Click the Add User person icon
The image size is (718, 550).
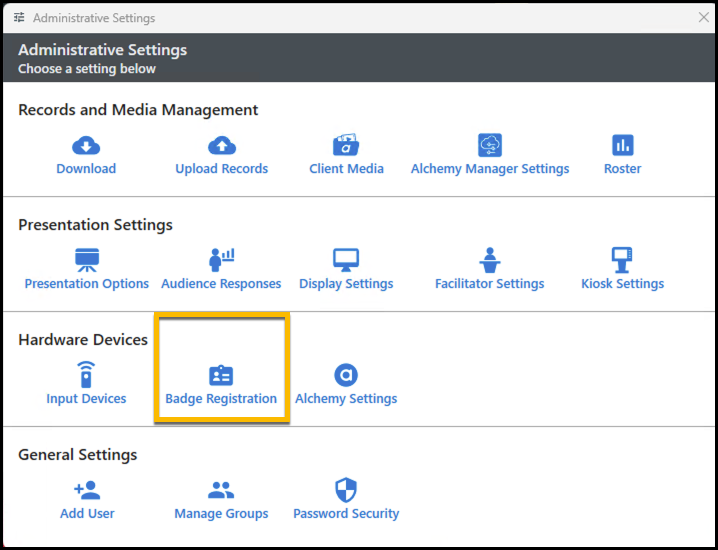tap(87, 490)
